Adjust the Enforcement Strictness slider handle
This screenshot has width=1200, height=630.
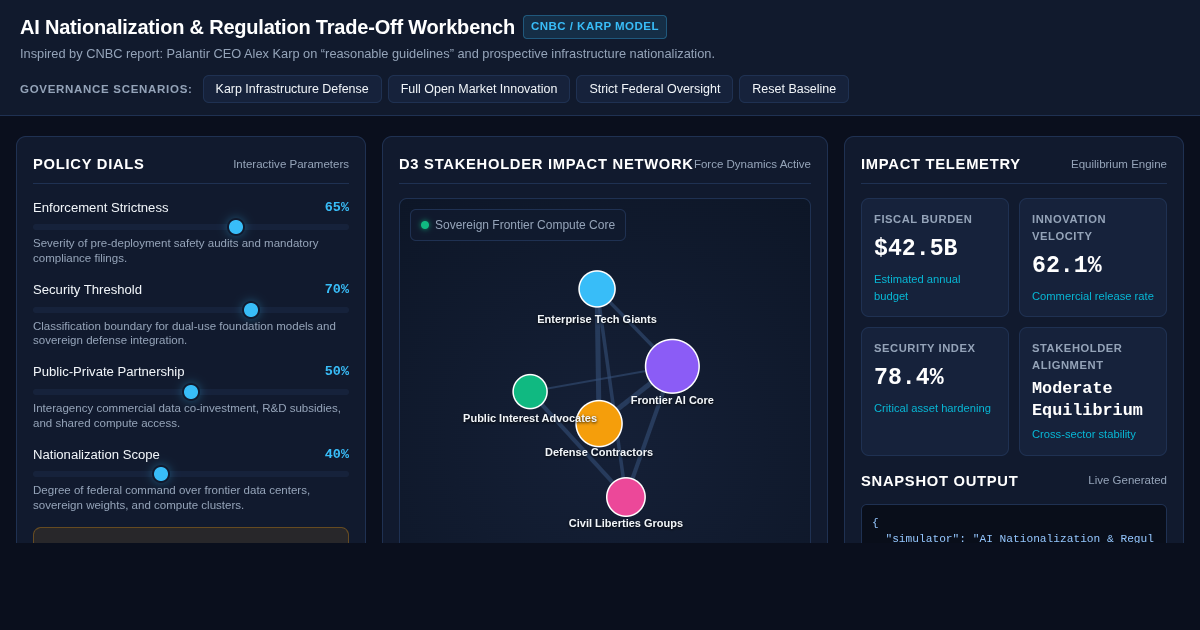236,227
